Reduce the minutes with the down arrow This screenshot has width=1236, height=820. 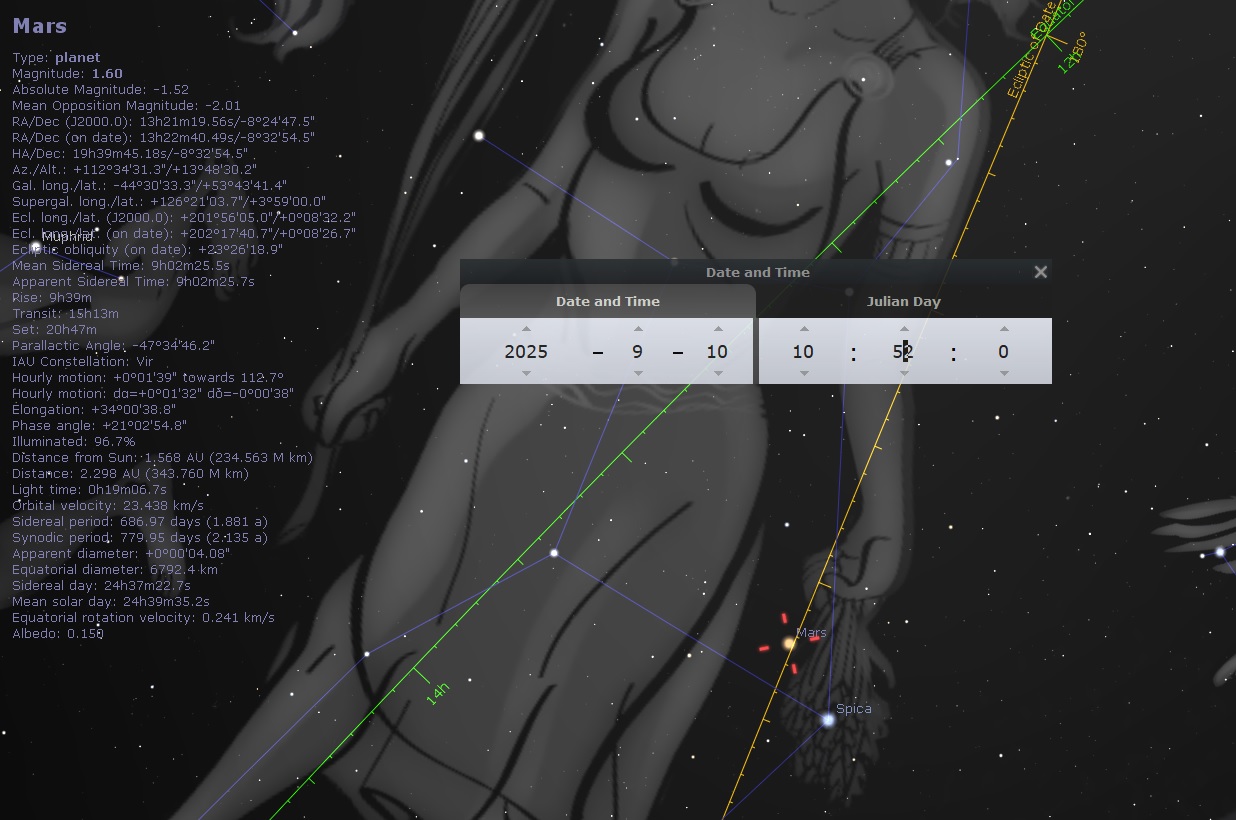[x=904, y=373]
